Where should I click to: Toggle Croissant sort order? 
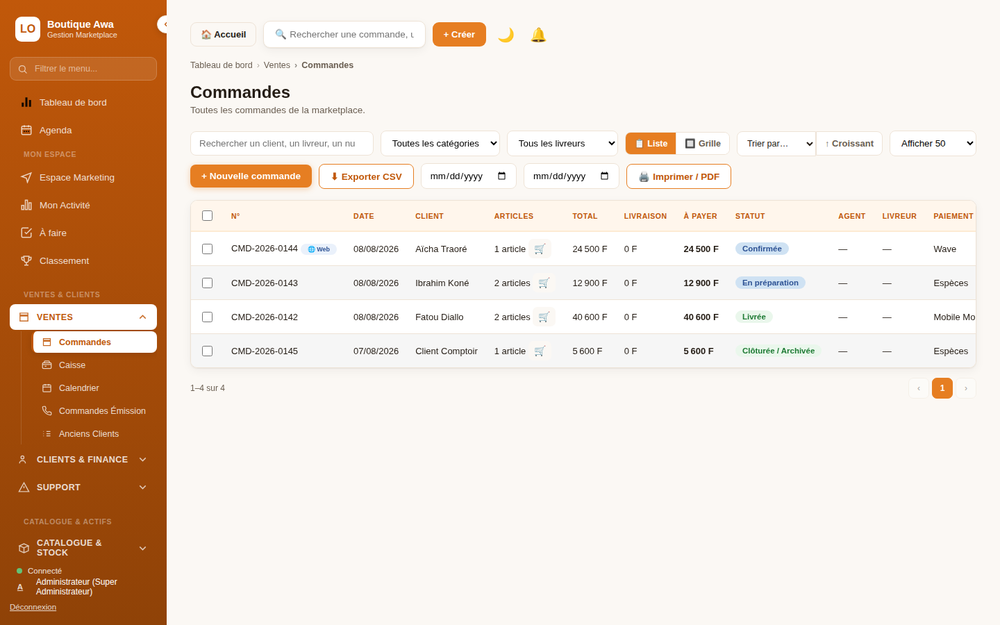(849, 143)
